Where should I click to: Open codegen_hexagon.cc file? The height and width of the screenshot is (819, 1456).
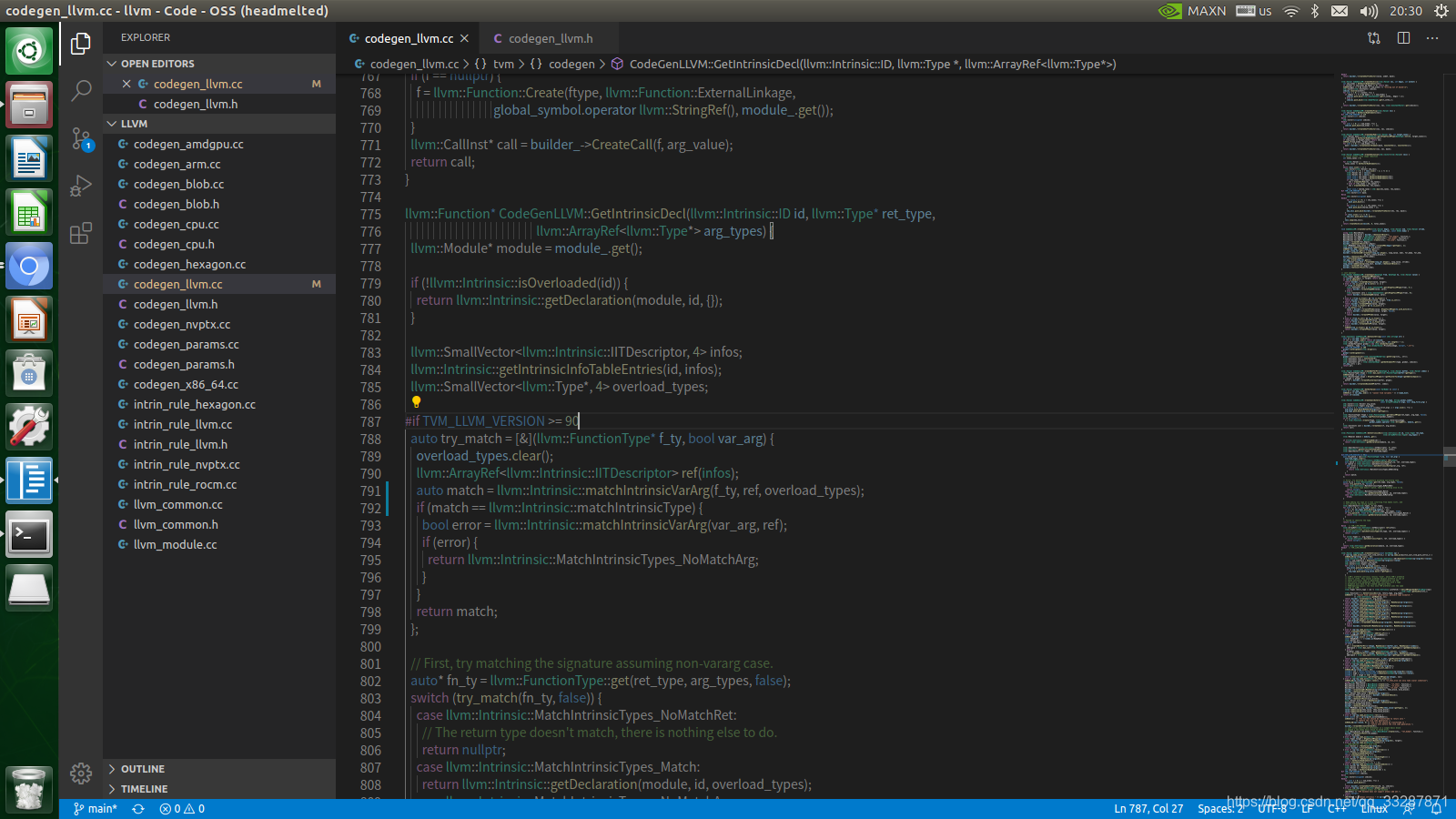219,264
